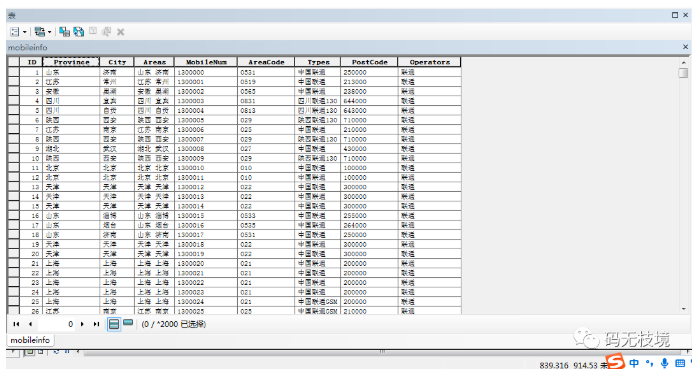Click the greyed Delete Selected X icon
Viewport: 700px width, 378px height.
121,32
